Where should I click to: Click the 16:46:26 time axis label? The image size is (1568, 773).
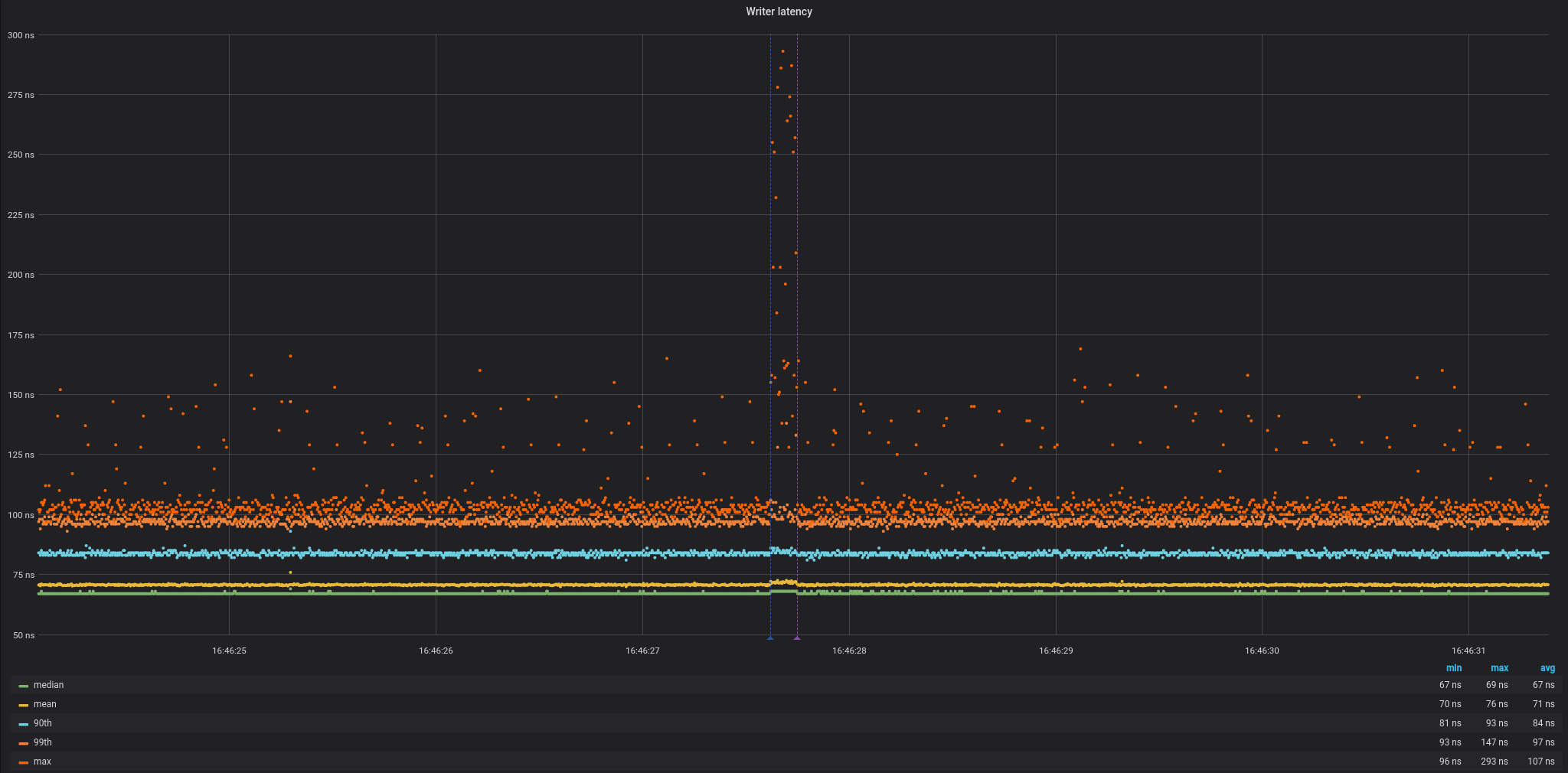[x=436, y=651]
